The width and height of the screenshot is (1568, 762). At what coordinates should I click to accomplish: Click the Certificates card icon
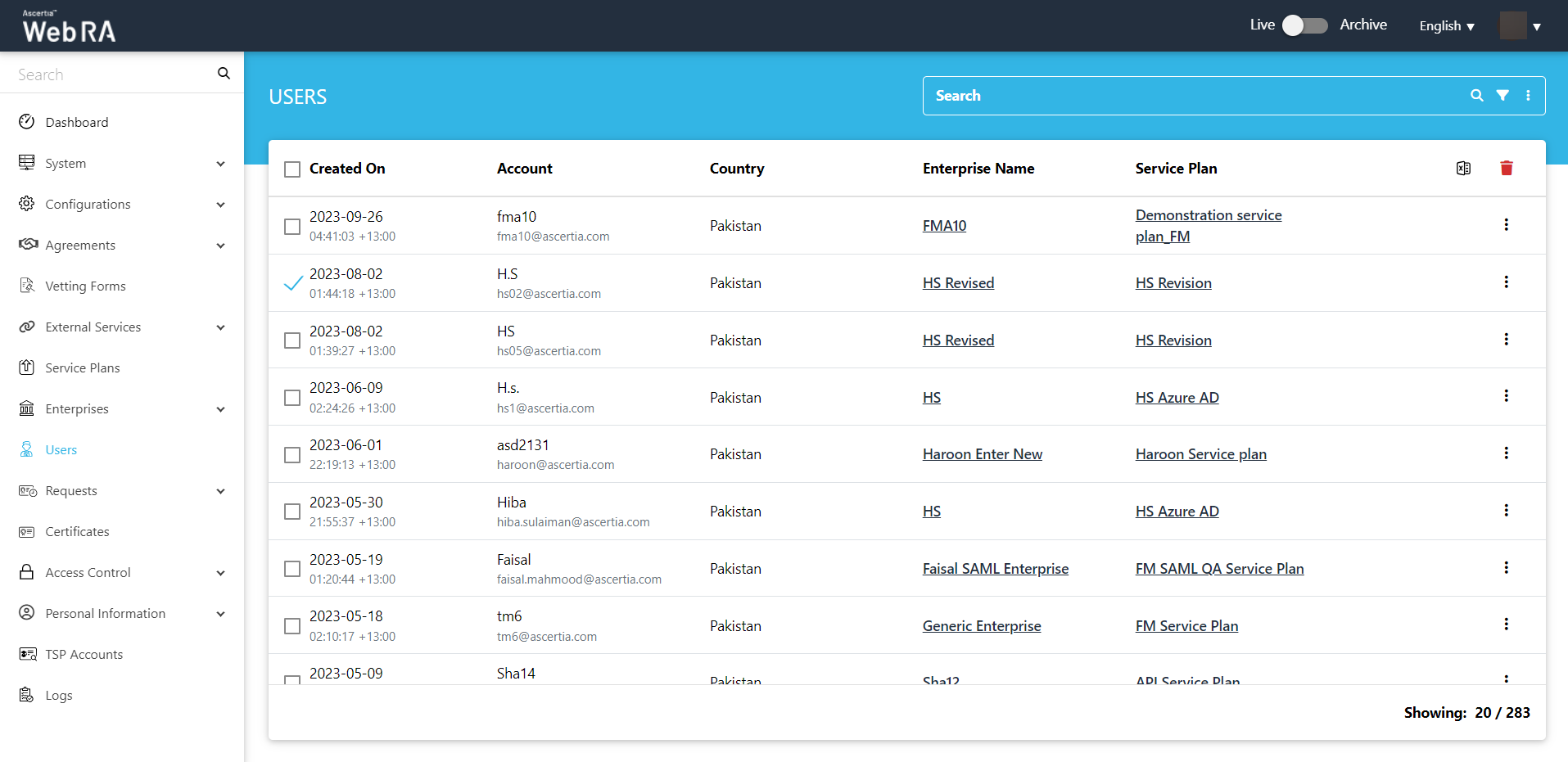tap(27, 531)
